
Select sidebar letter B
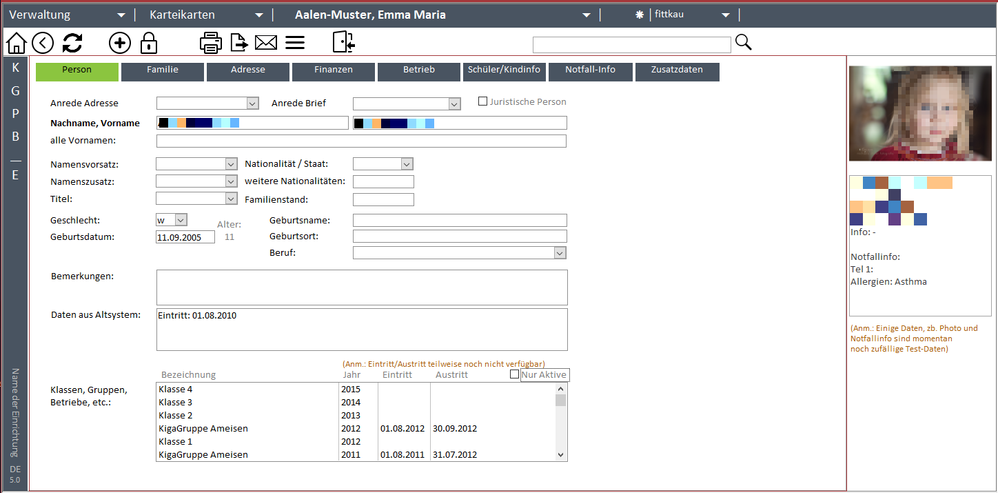[x=15, y=137]
